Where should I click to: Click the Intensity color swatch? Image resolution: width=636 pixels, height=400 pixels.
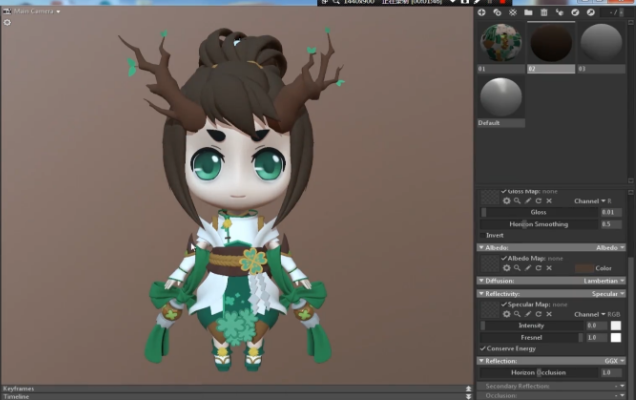(x=616, y=325)
